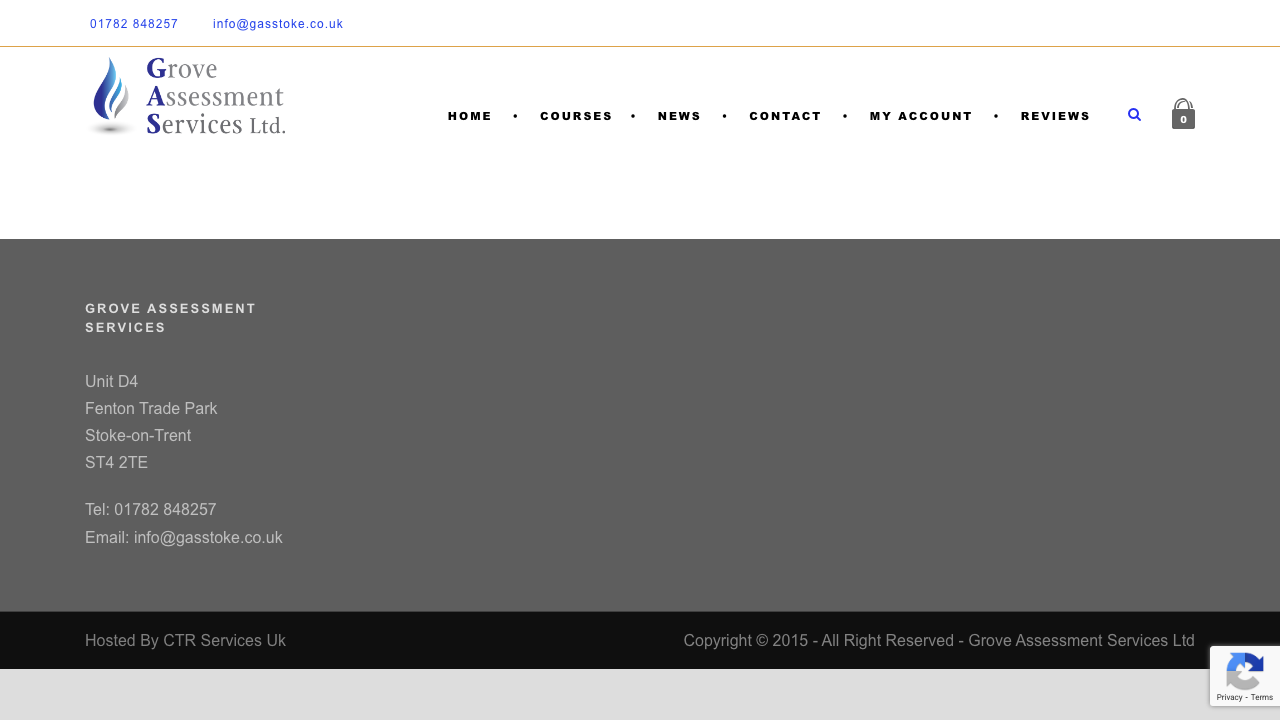Select NEWS from the navigation
Image resolution: width=1280 pixels, height=720 pixels.
click(x=679, y=116)
